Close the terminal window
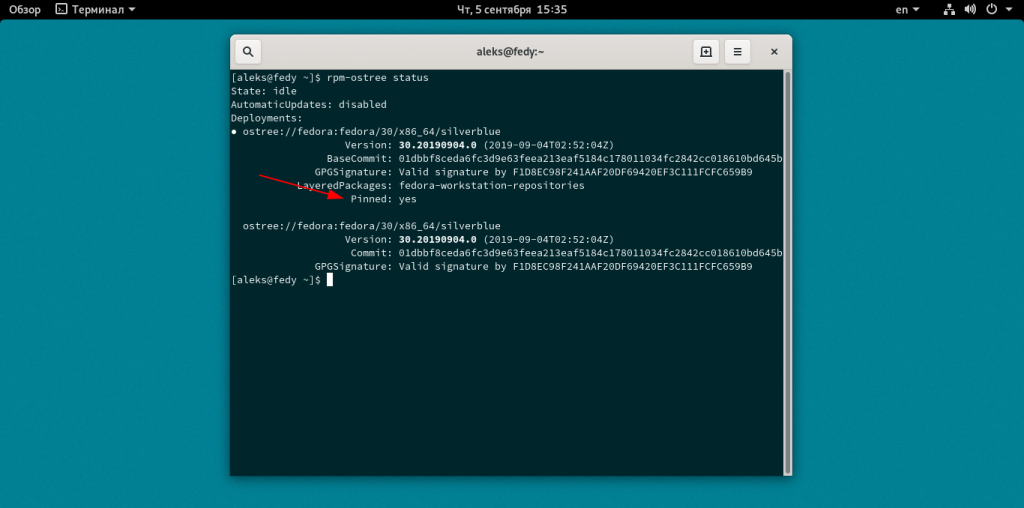Screen dimensions: 1024x508 click(773, 52)
